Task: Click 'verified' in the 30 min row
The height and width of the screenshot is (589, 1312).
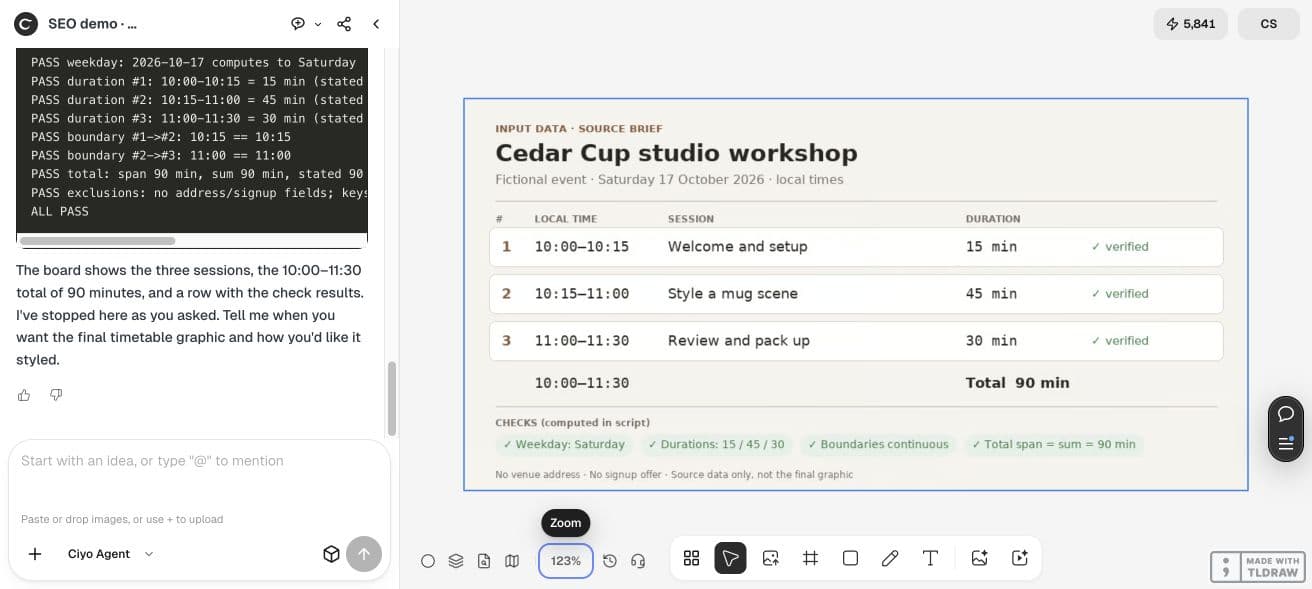Action: coord(1120,341)
